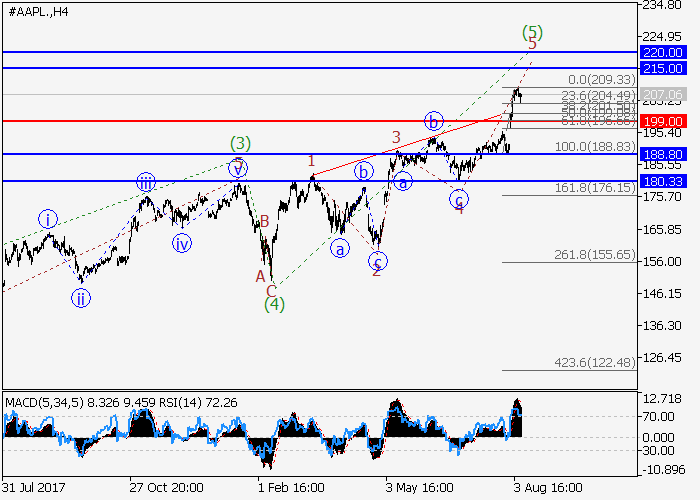
Task: Click the circled wave v label
Action: click(238, 168)
